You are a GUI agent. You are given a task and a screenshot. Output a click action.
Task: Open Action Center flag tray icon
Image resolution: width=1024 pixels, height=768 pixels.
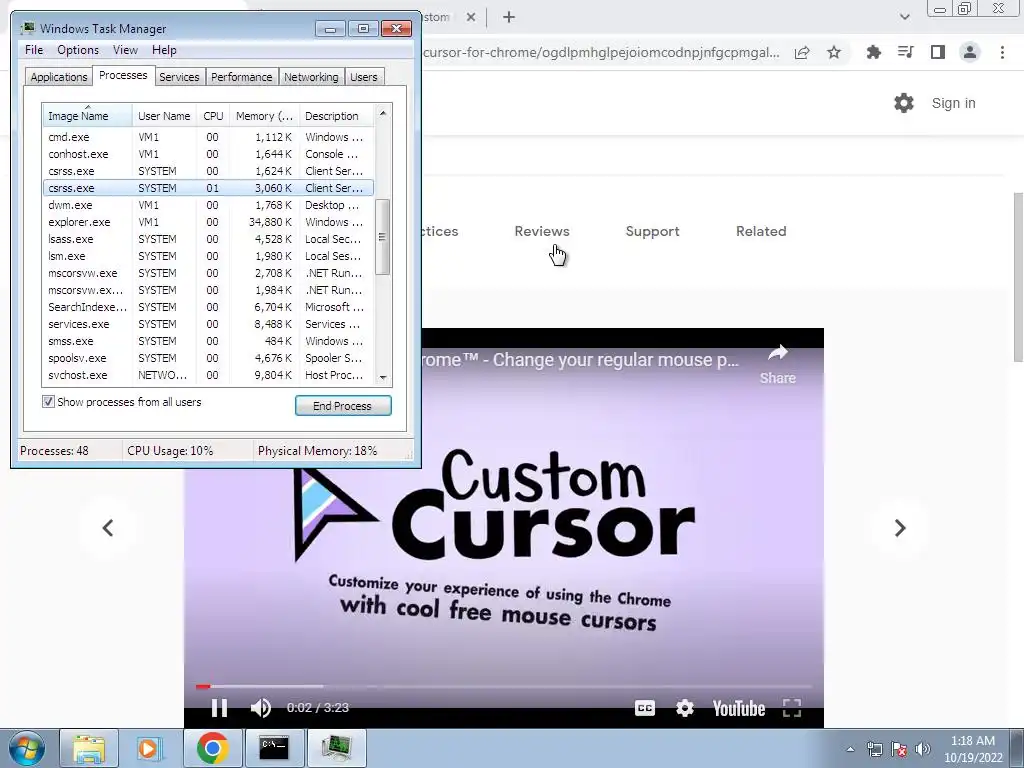[899, 749]
